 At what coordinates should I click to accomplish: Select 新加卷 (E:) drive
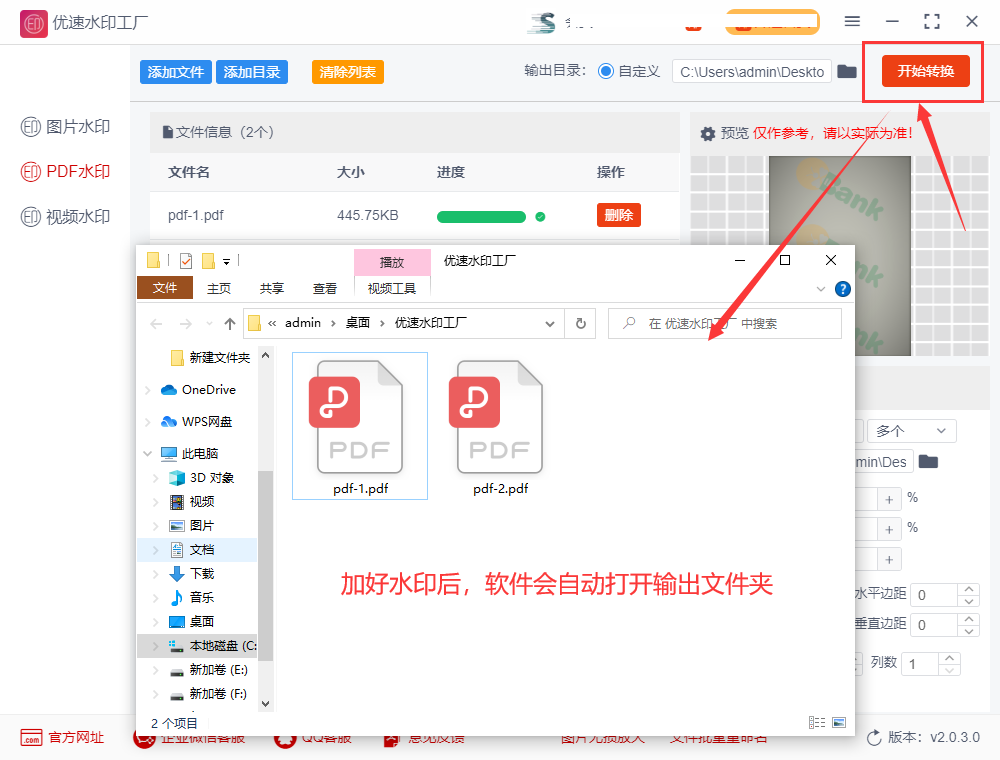click(x=209, y=669)
